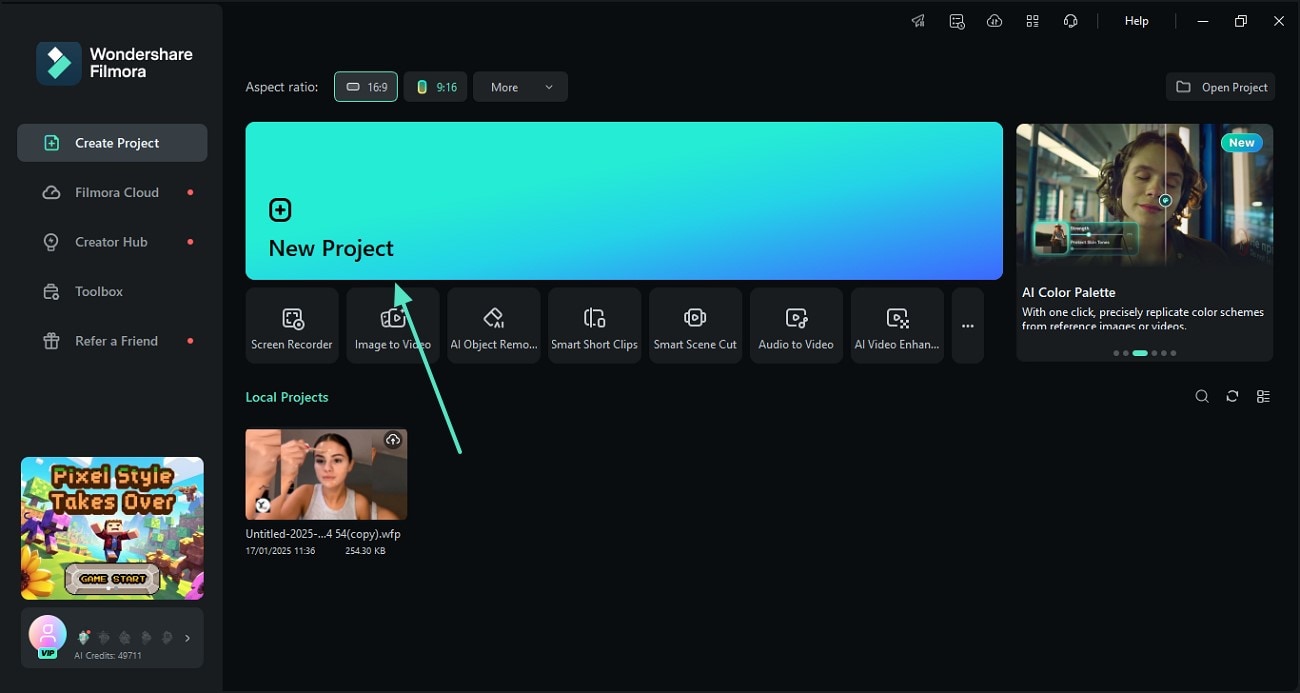Select 16:9 aspect ratio
This screenshot has width=1300, height=693.
coord(366,87)
